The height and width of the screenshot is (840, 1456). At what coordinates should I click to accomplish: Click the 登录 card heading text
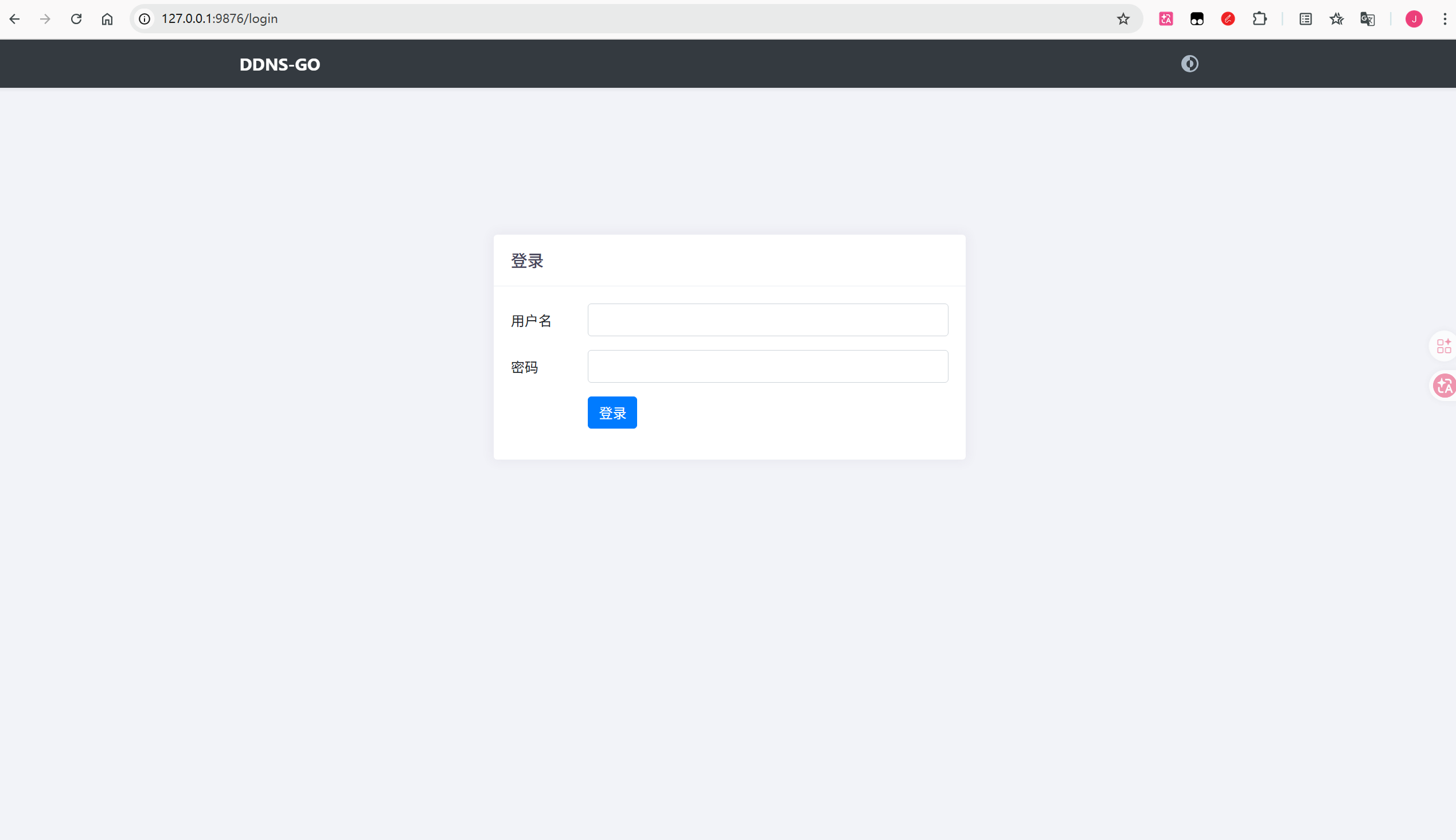pyautogui.click(x=527, y=260)
